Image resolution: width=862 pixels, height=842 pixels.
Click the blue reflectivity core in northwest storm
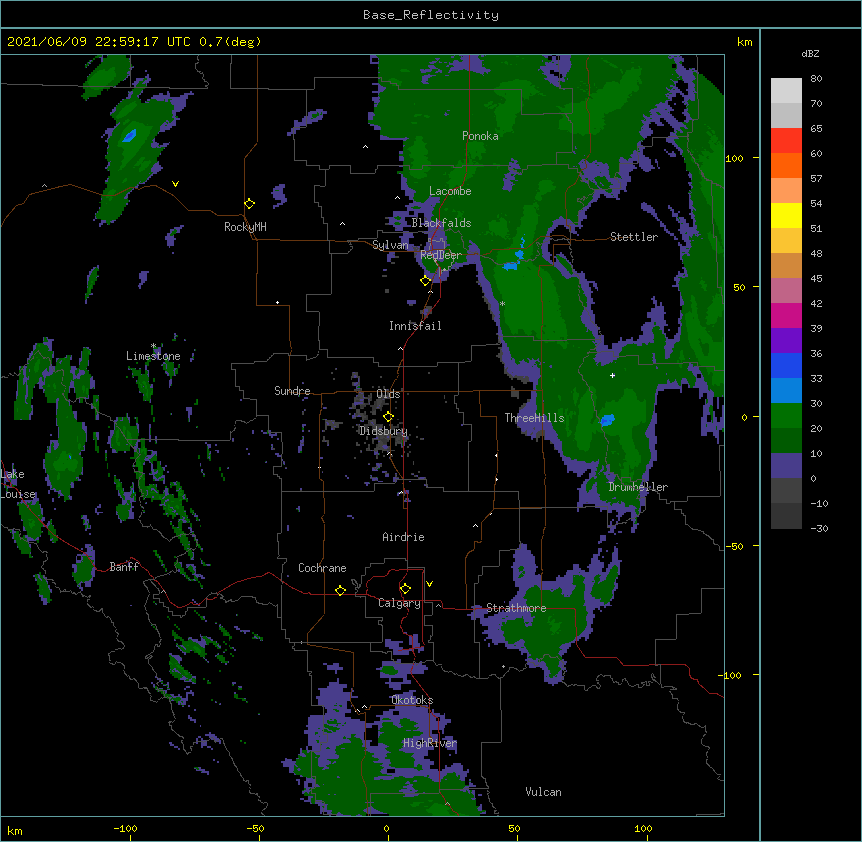129,135
